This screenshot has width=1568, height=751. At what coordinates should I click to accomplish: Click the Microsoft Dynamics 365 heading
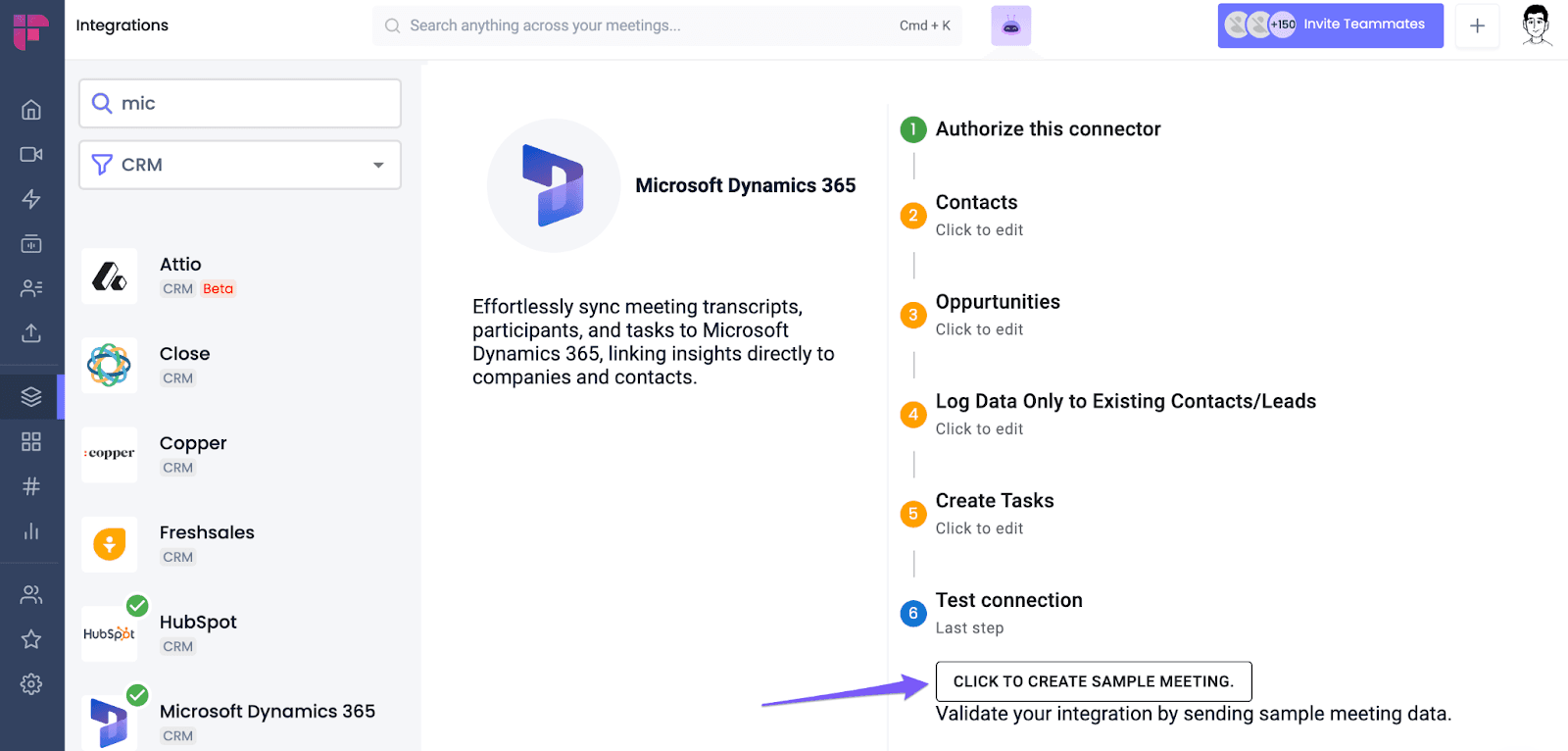746,185
